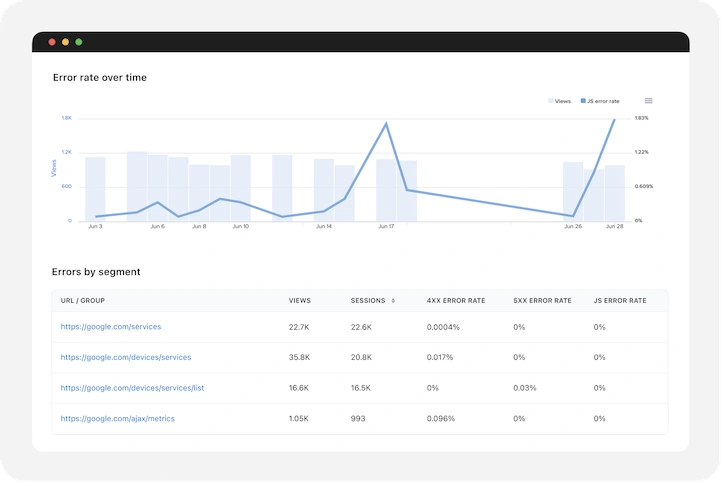Open the https://google.com/ajax/metrics link
Screen dimensions: 721x482
pos(117,418)
